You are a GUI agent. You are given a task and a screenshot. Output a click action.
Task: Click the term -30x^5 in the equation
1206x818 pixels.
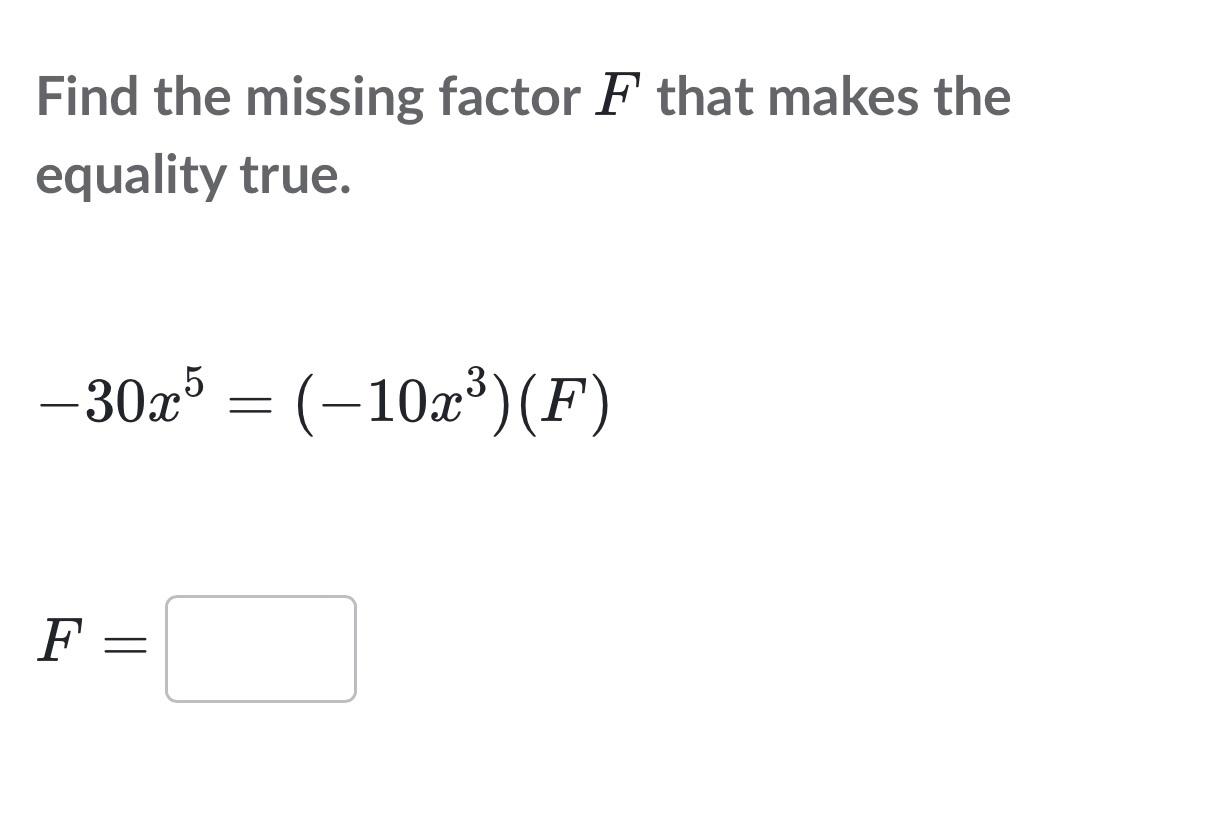[121, 401]
